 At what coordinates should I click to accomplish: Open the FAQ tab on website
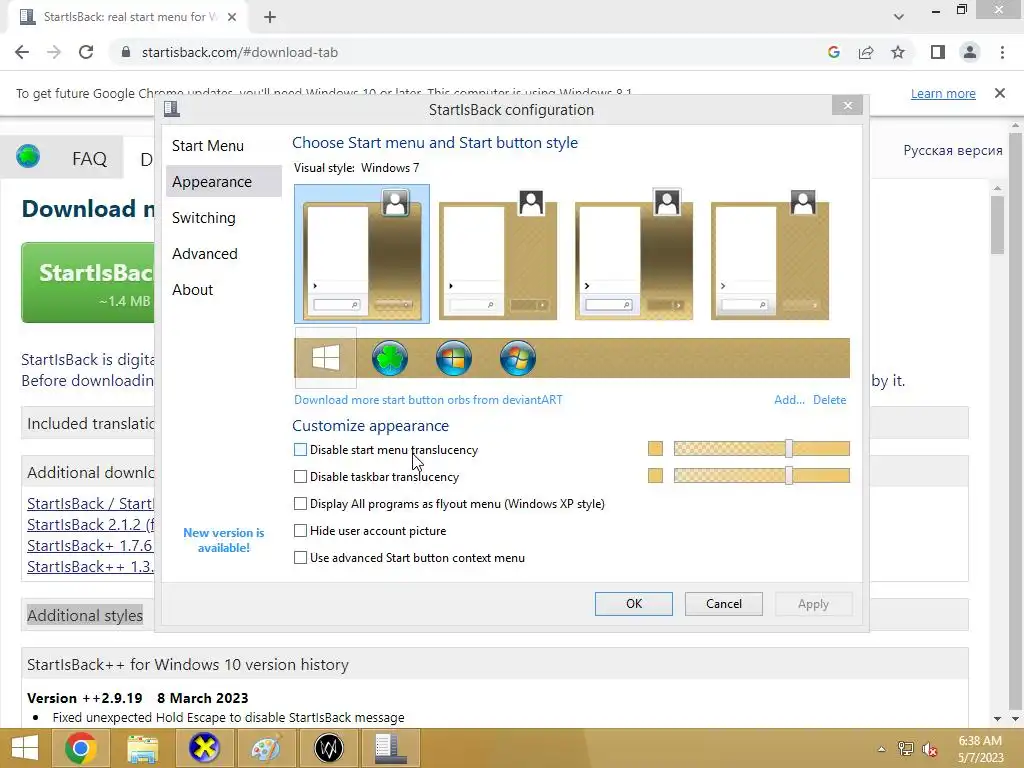[89, 159]
